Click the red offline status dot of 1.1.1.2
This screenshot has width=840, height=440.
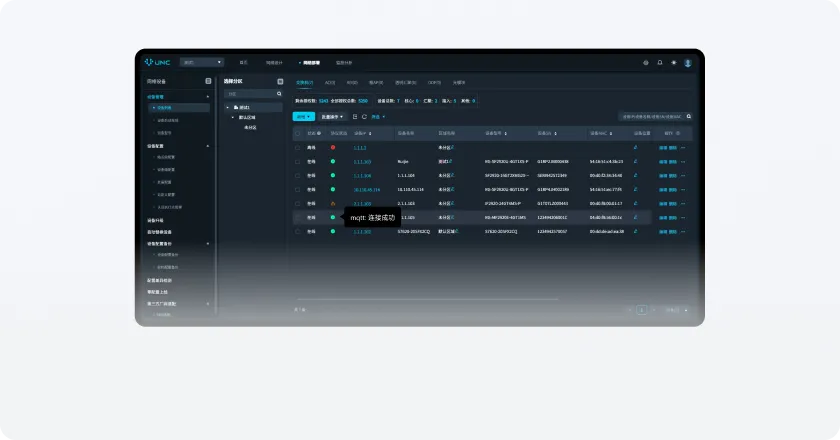pyautogui.click(x=333, y=147)
